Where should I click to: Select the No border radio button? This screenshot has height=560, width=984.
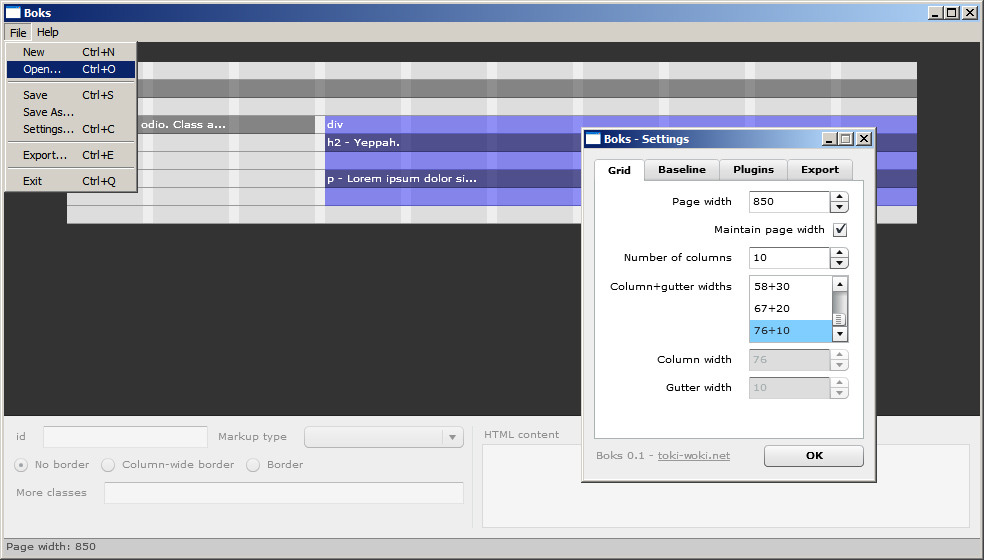21,465
